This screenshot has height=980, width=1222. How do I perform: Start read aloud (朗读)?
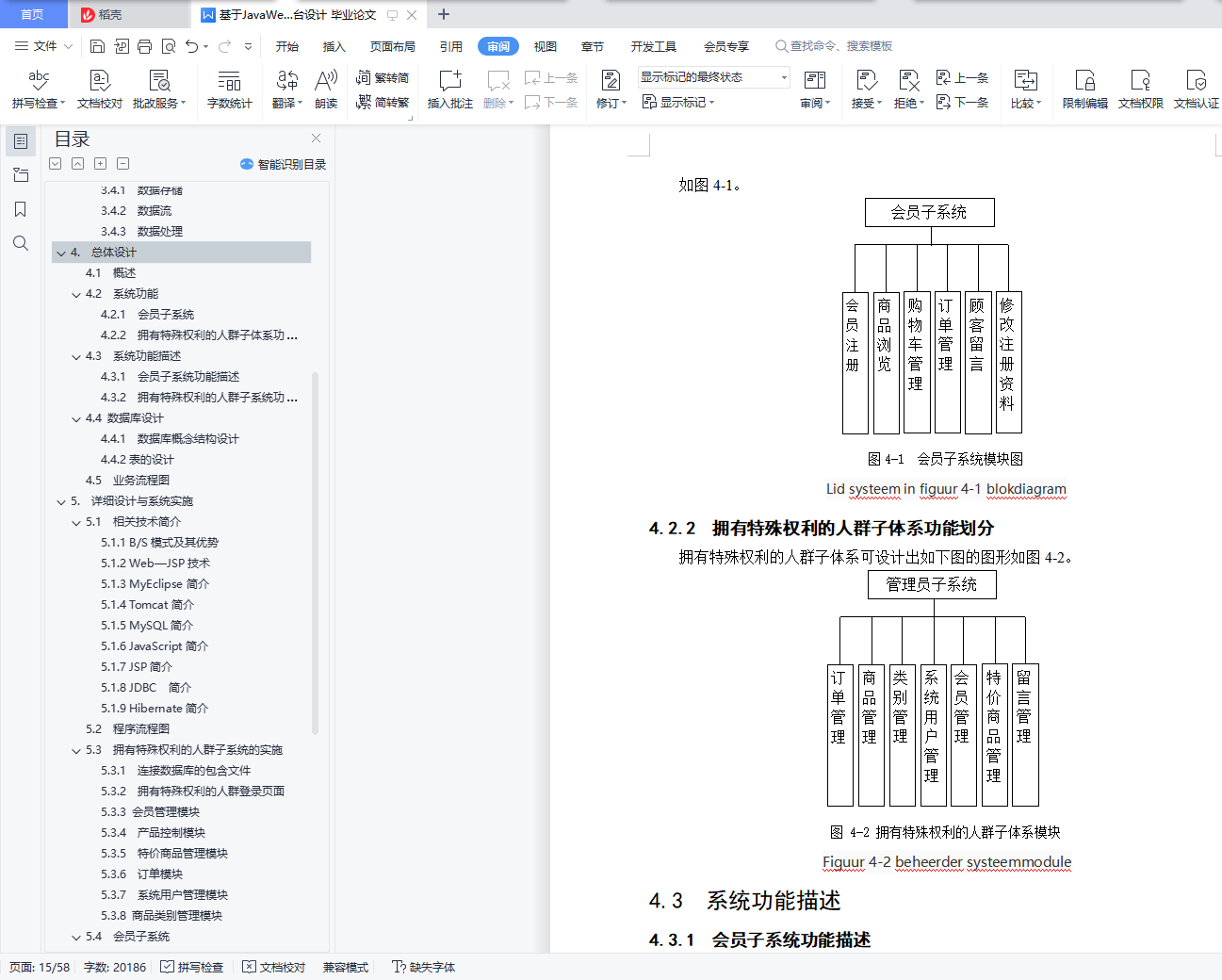pyautogui.click(x=326, y=90)
